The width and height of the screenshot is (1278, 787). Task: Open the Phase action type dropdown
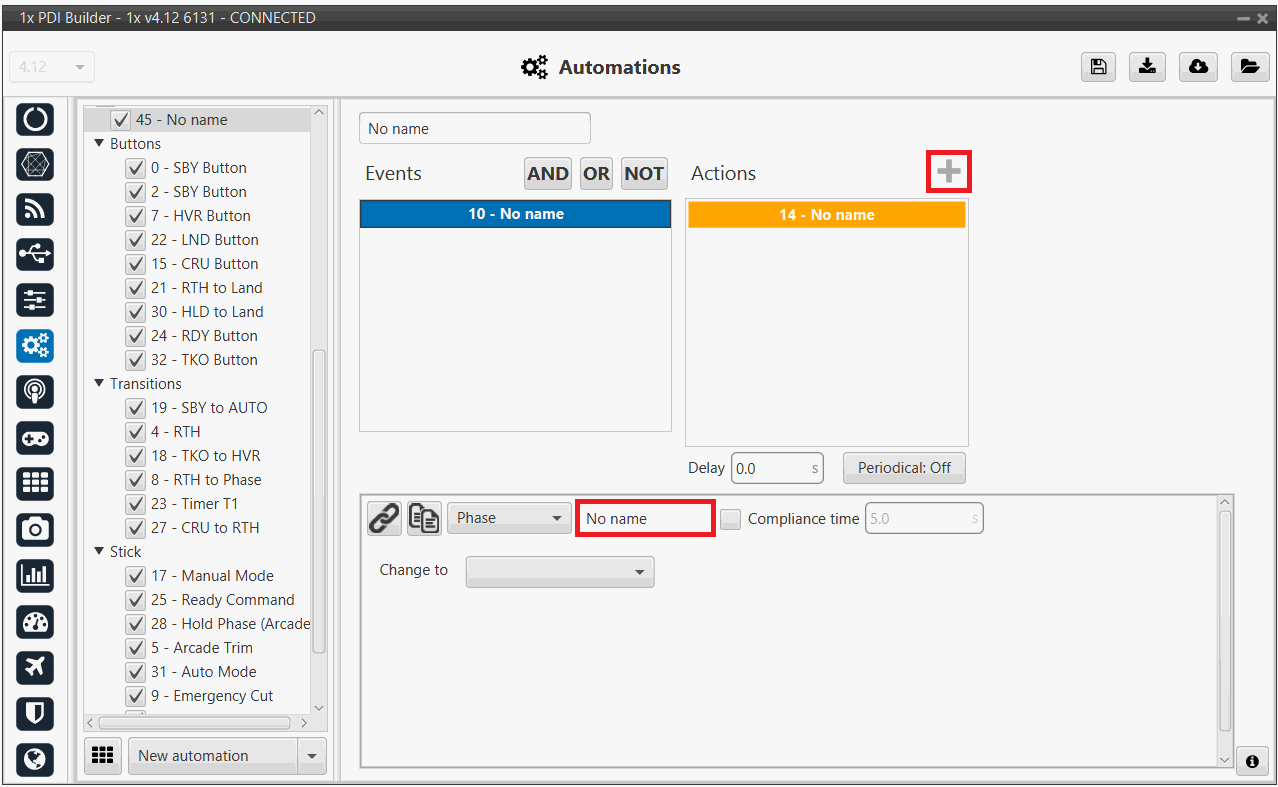tap(509, 518)
